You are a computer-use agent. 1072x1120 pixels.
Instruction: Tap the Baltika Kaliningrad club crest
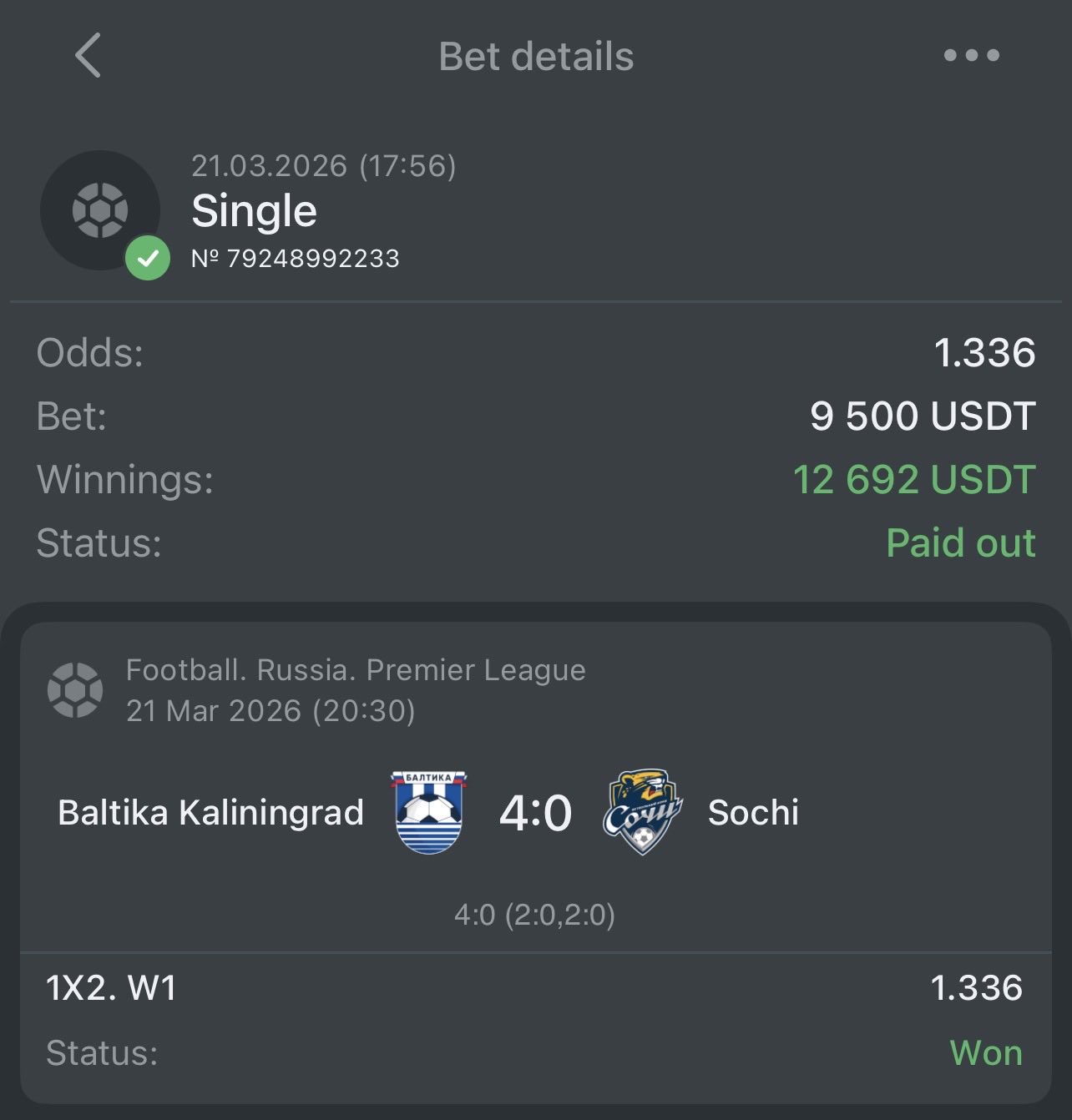(428, 812)
